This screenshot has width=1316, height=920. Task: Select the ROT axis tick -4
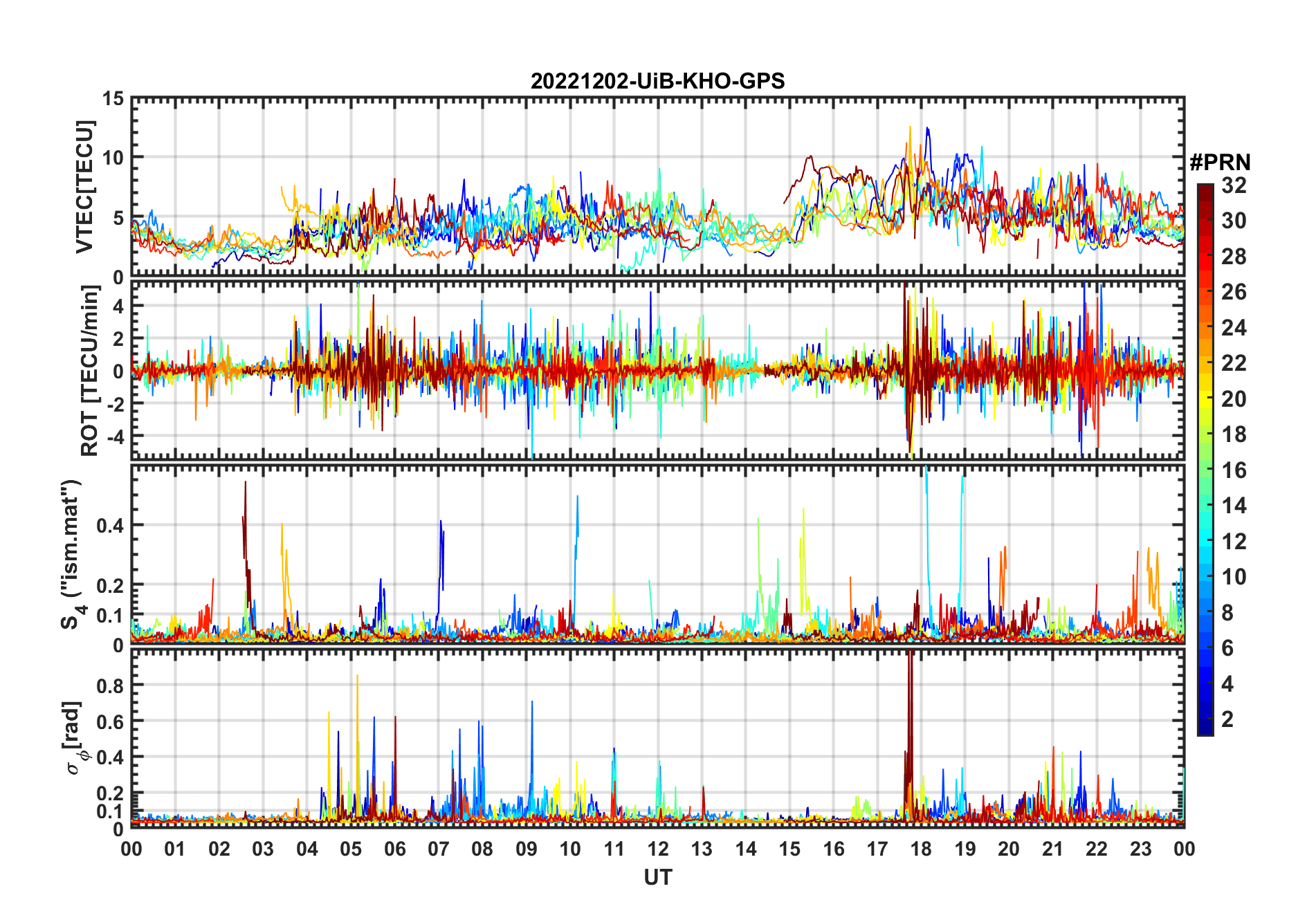point(114,436)
